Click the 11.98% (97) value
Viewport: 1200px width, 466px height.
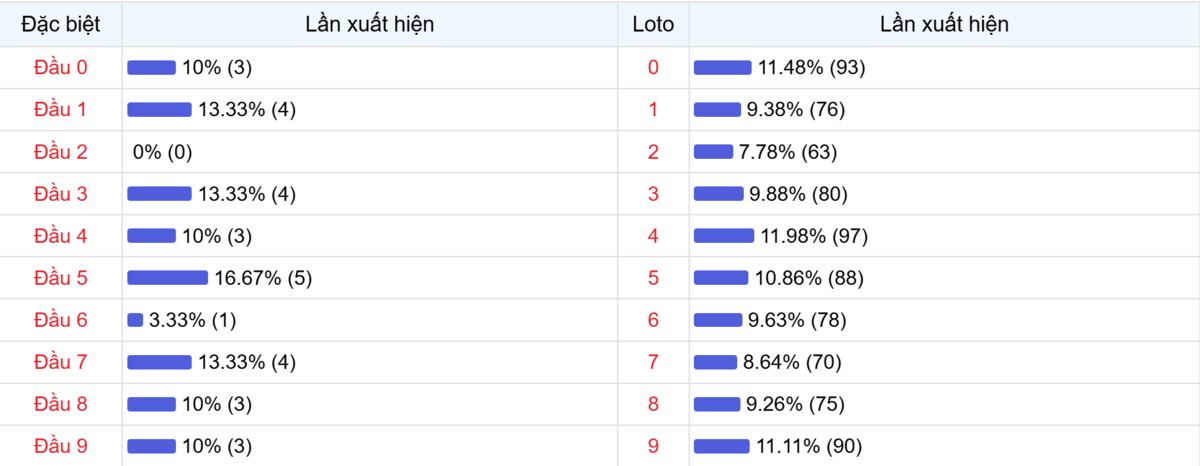813,236
